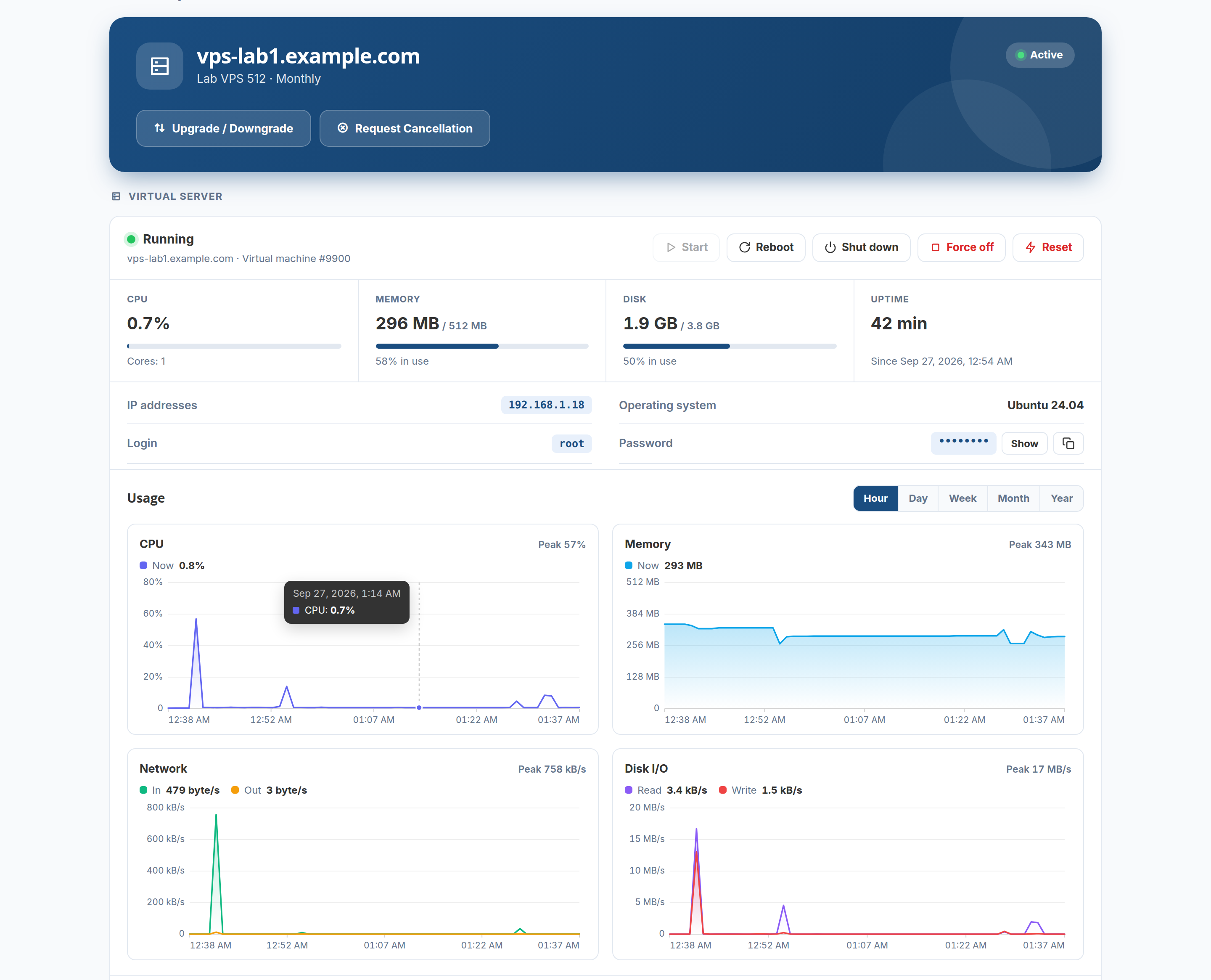Click the root login value
Viewport: 1211px width, 980px height.
point(571,443)
